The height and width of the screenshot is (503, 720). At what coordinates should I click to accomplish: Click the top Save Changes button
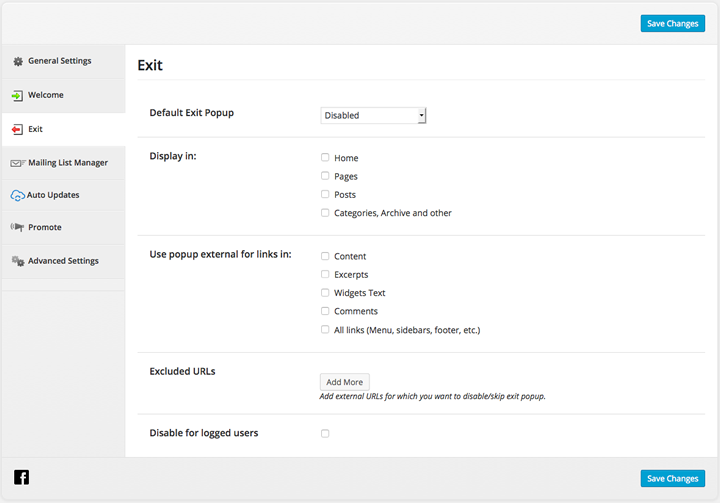click(673, 23)
